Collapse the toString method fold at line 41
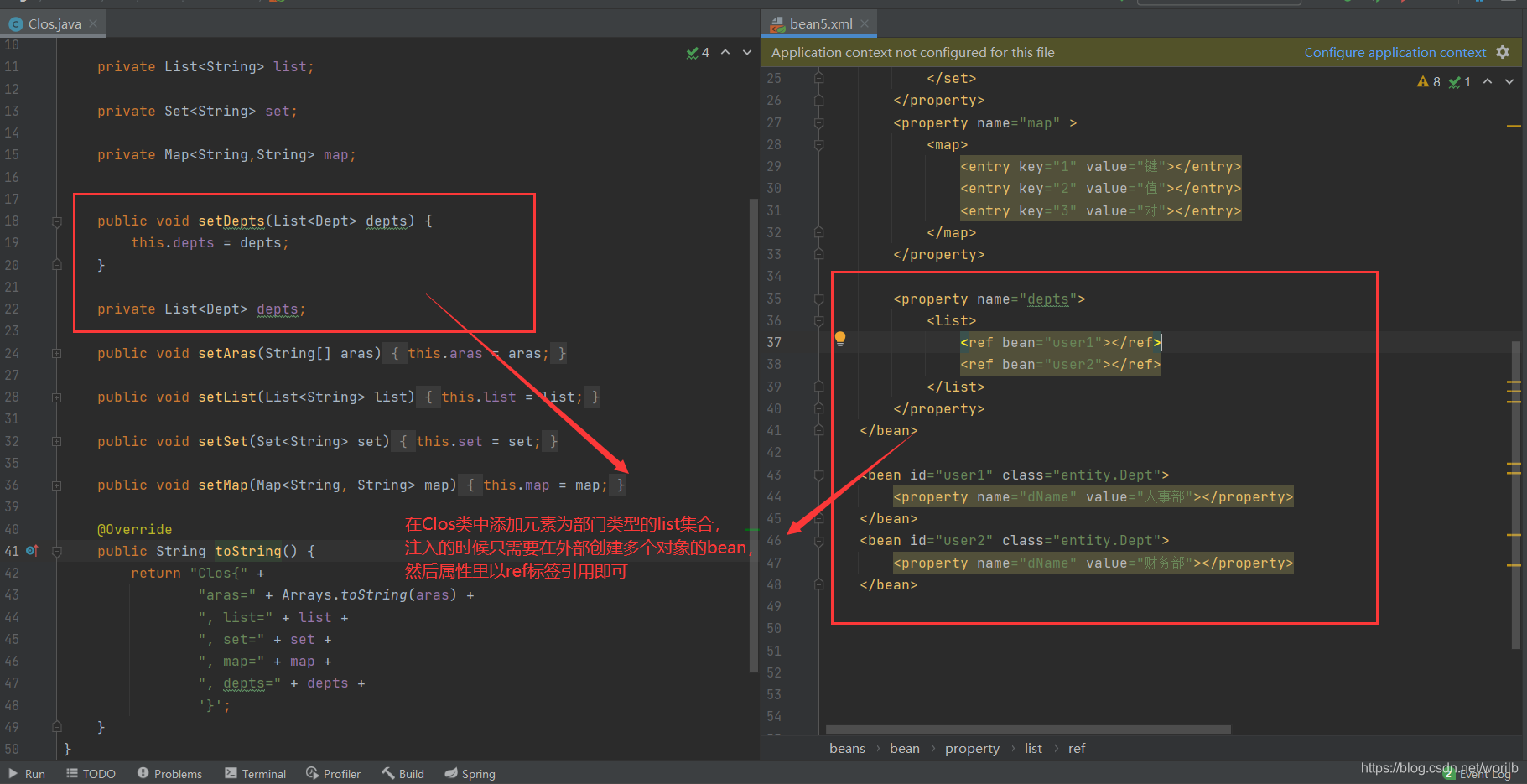Viewport: 1527px width, 784px height. 56,551
